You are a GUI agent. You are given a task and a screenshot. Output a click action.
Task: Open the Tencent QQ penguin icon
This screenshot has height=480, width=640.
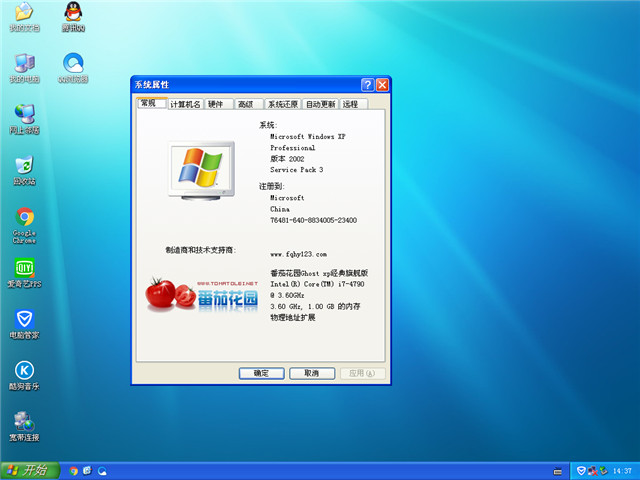pos(73,16)
